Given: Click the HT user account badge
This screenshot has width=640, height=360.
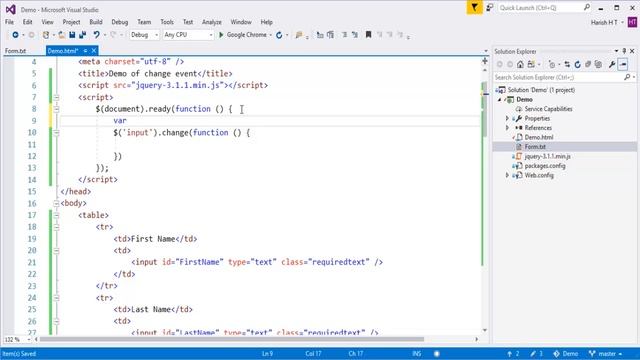Looking at the screenshot, I should pos(632,22).
